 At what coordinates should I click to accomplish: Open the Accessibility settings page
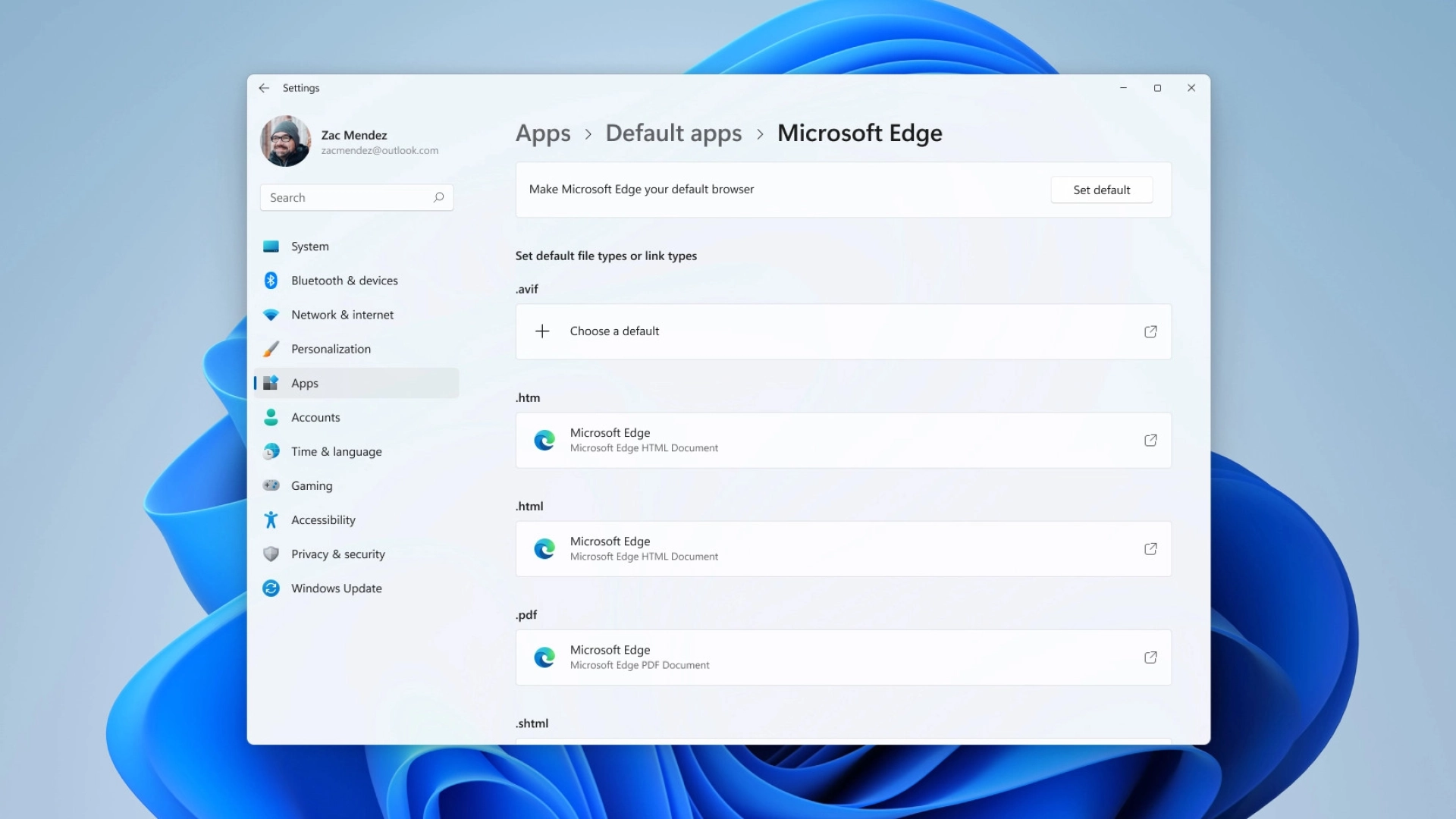323,520
